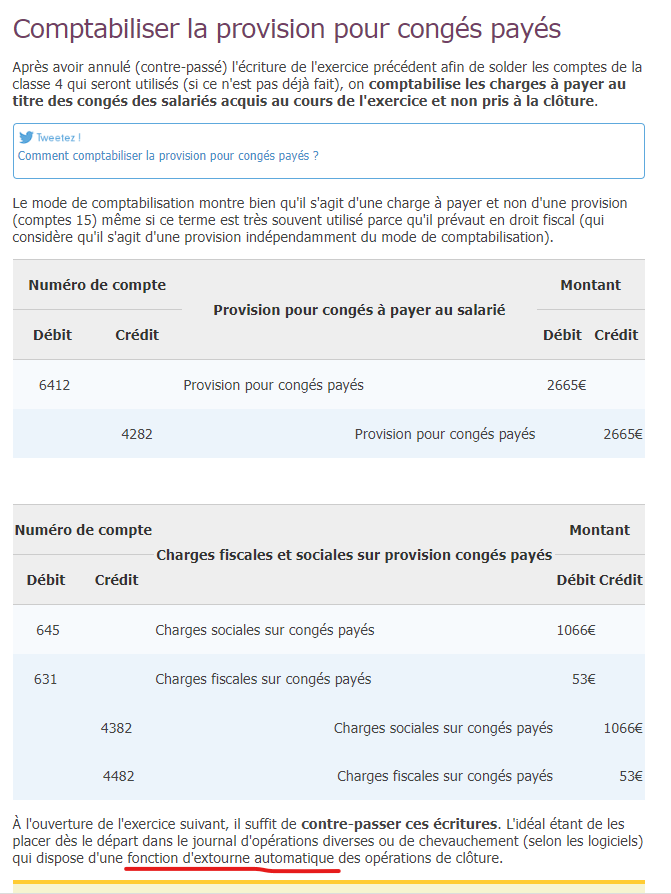The image size is (671, 894).
Task: Select account number 6412 in the first table
Action: click(x=54, y=385)
